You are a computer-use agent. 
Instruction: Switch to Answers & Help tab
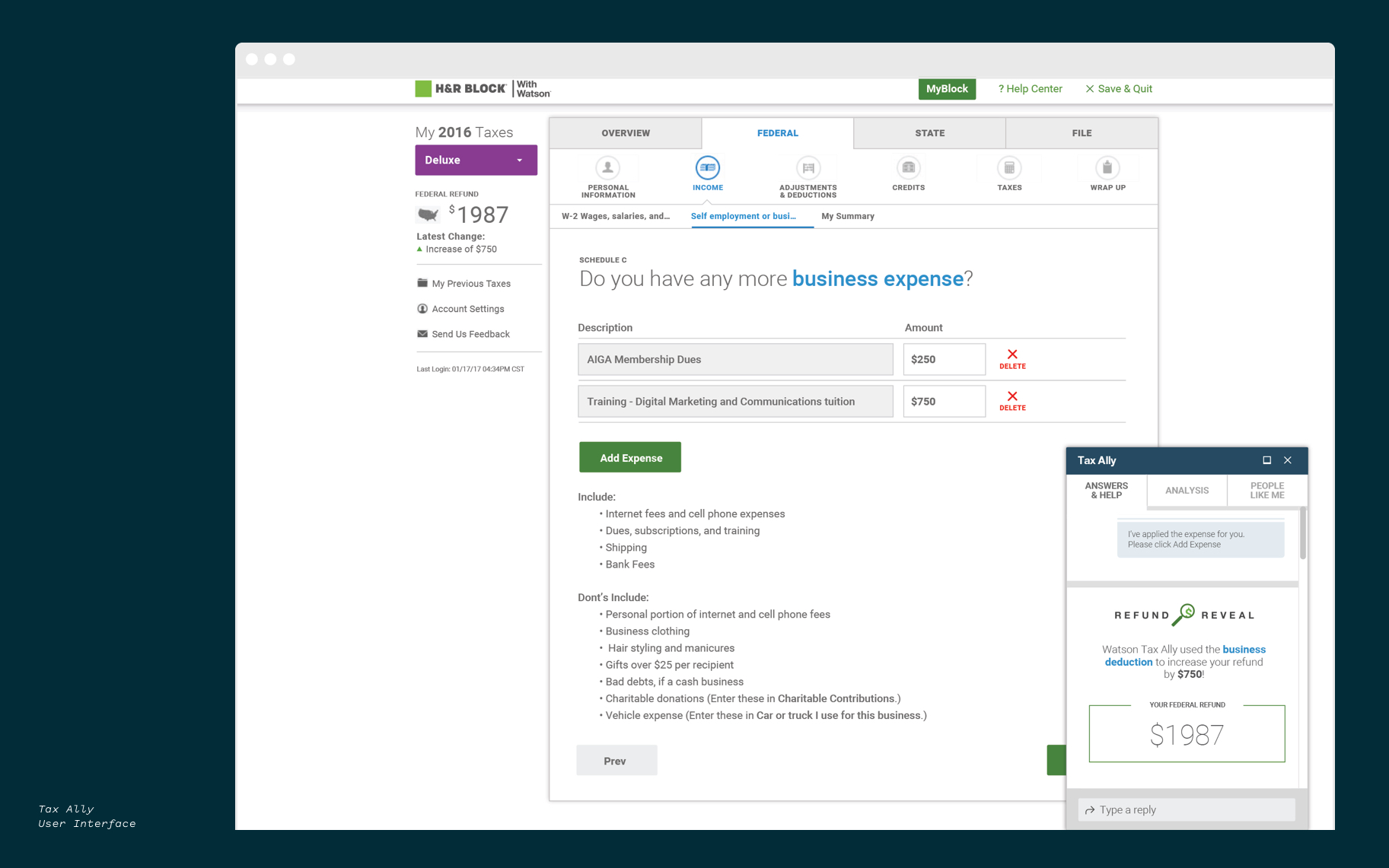[x=1107, y=491]
